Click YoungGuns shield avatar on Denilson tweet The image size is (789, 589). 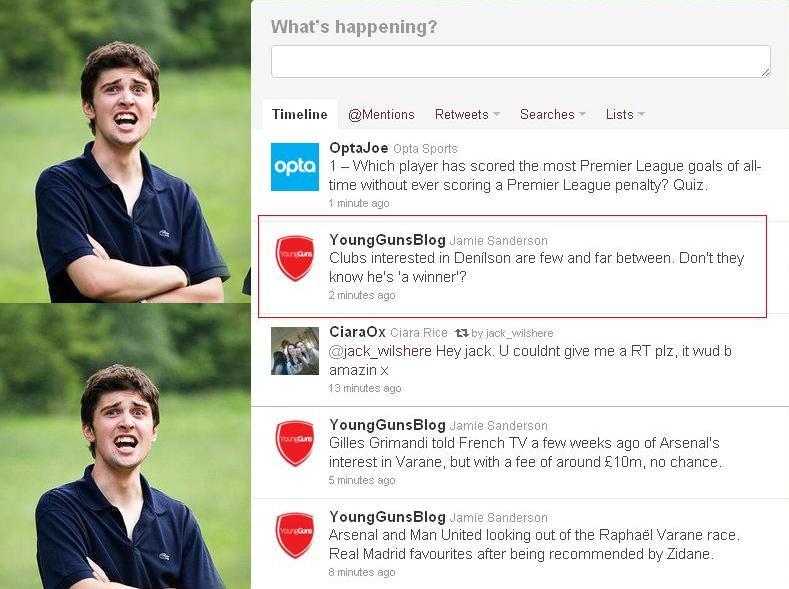(x=295, y=259)
